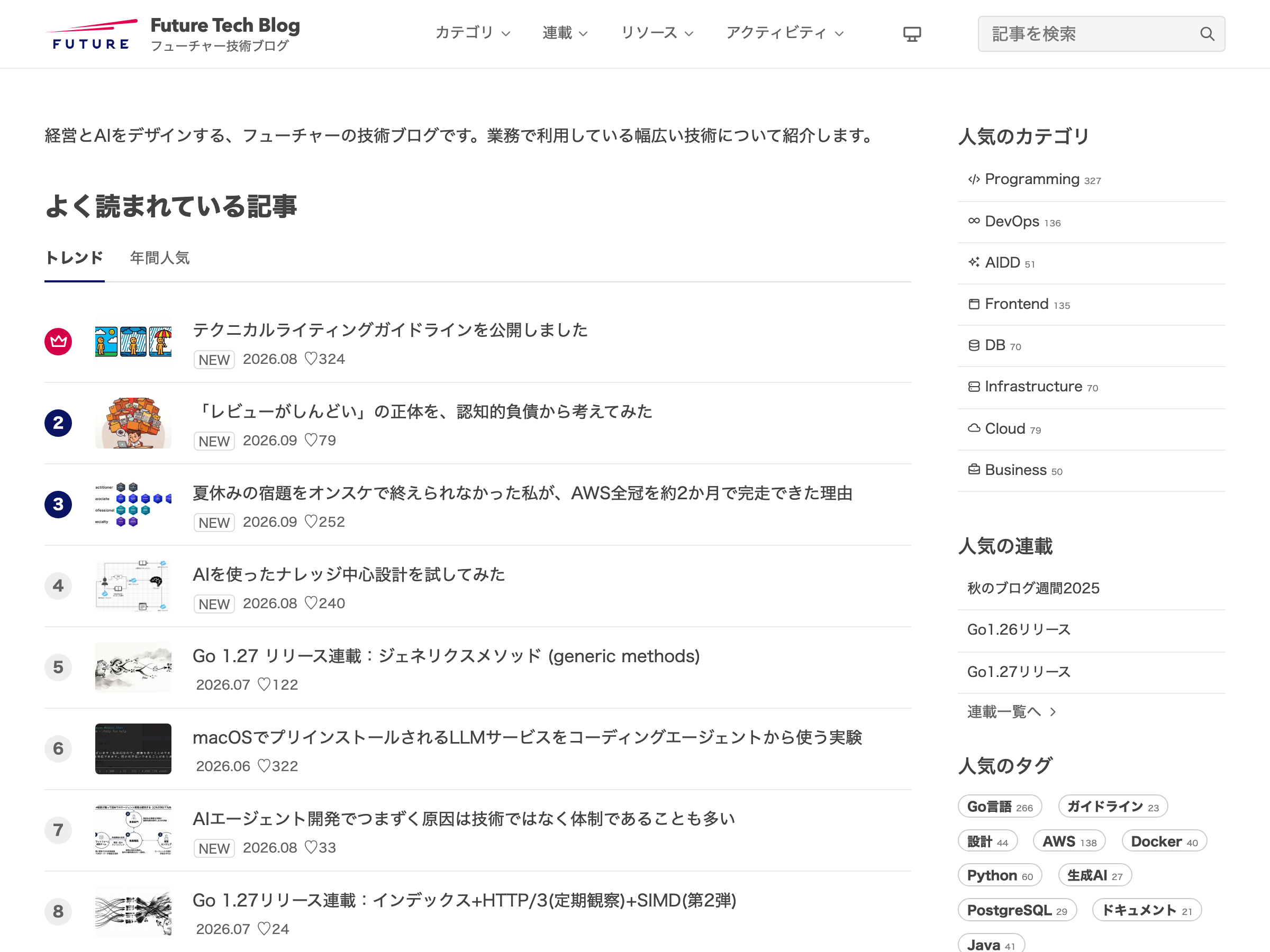This screenshot has width=1270, height=952.
Task: Click the DB database icon
Action: pos(974,345)
